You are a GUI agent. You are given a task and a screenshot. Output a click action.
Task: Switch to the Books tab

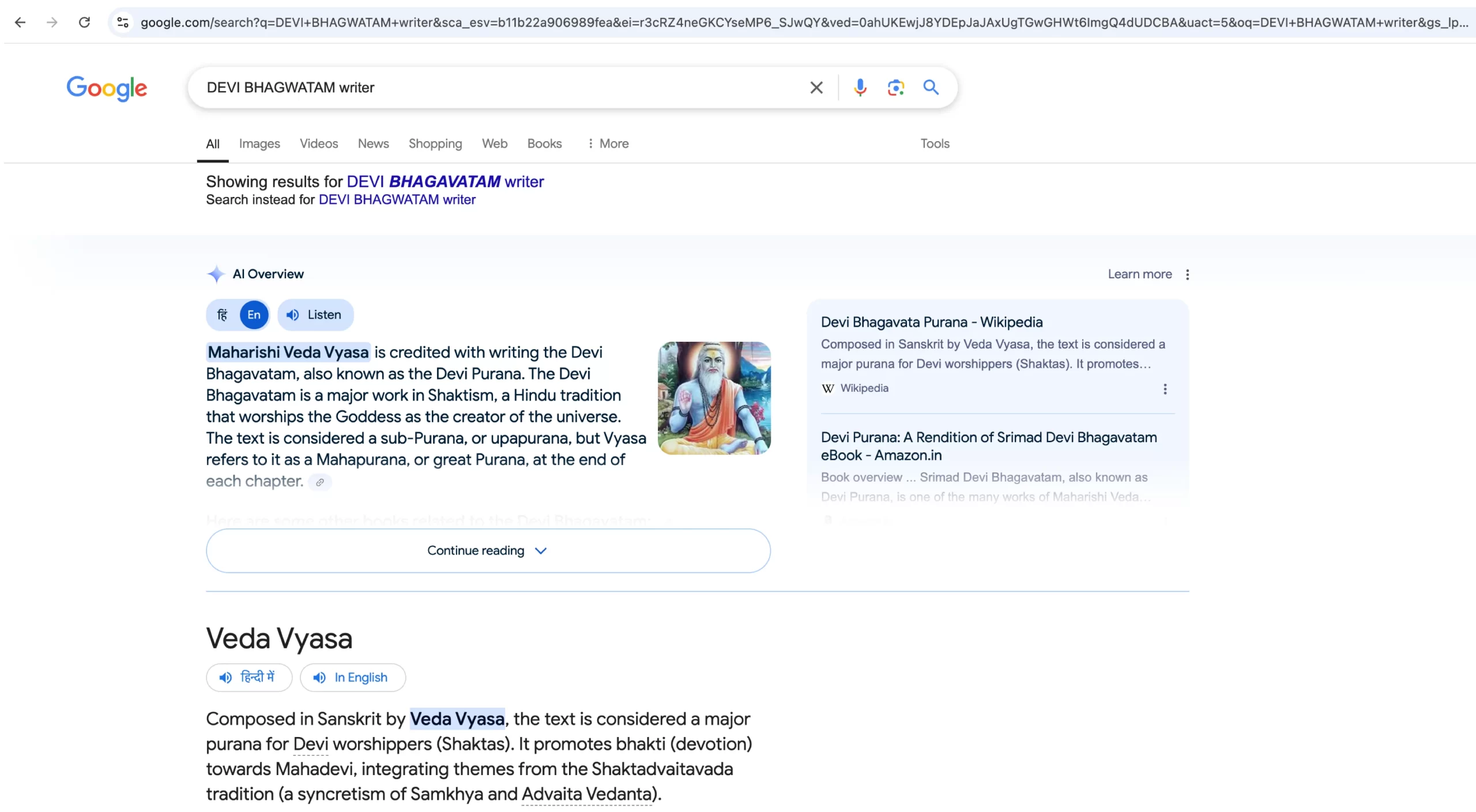(544, 143)
